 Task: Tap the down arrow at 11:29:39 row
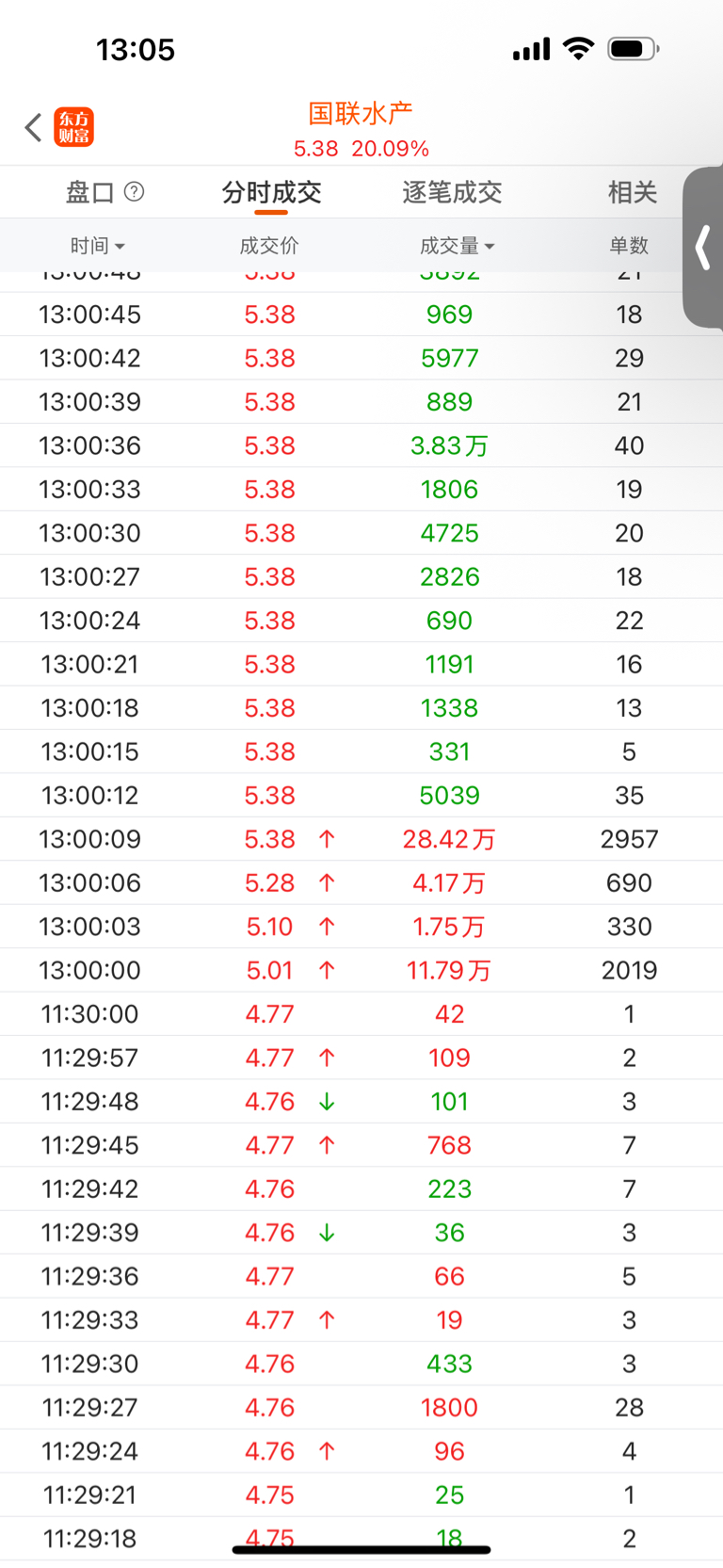click(327, 1233)
